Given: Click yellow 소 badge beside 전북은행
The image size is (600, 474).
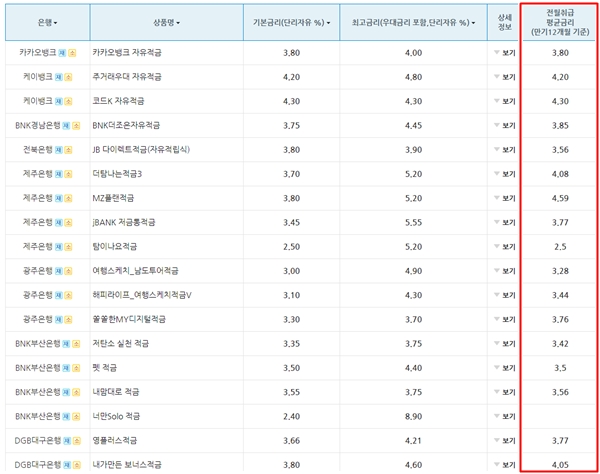Looking at the screenshot, I should click(x=68, y=150).
